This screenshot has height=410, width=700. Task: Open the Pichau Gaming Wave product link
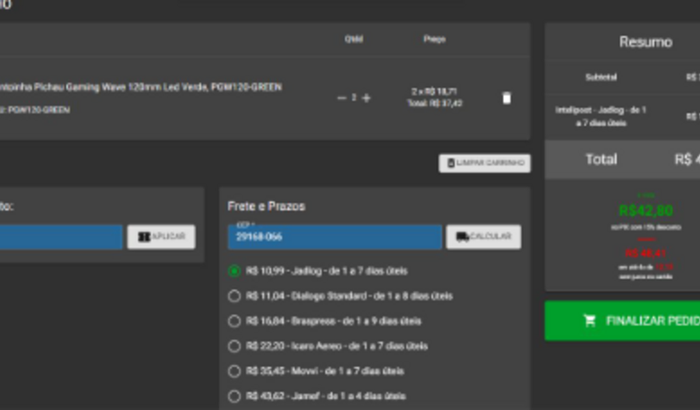[x=140, y=87]
